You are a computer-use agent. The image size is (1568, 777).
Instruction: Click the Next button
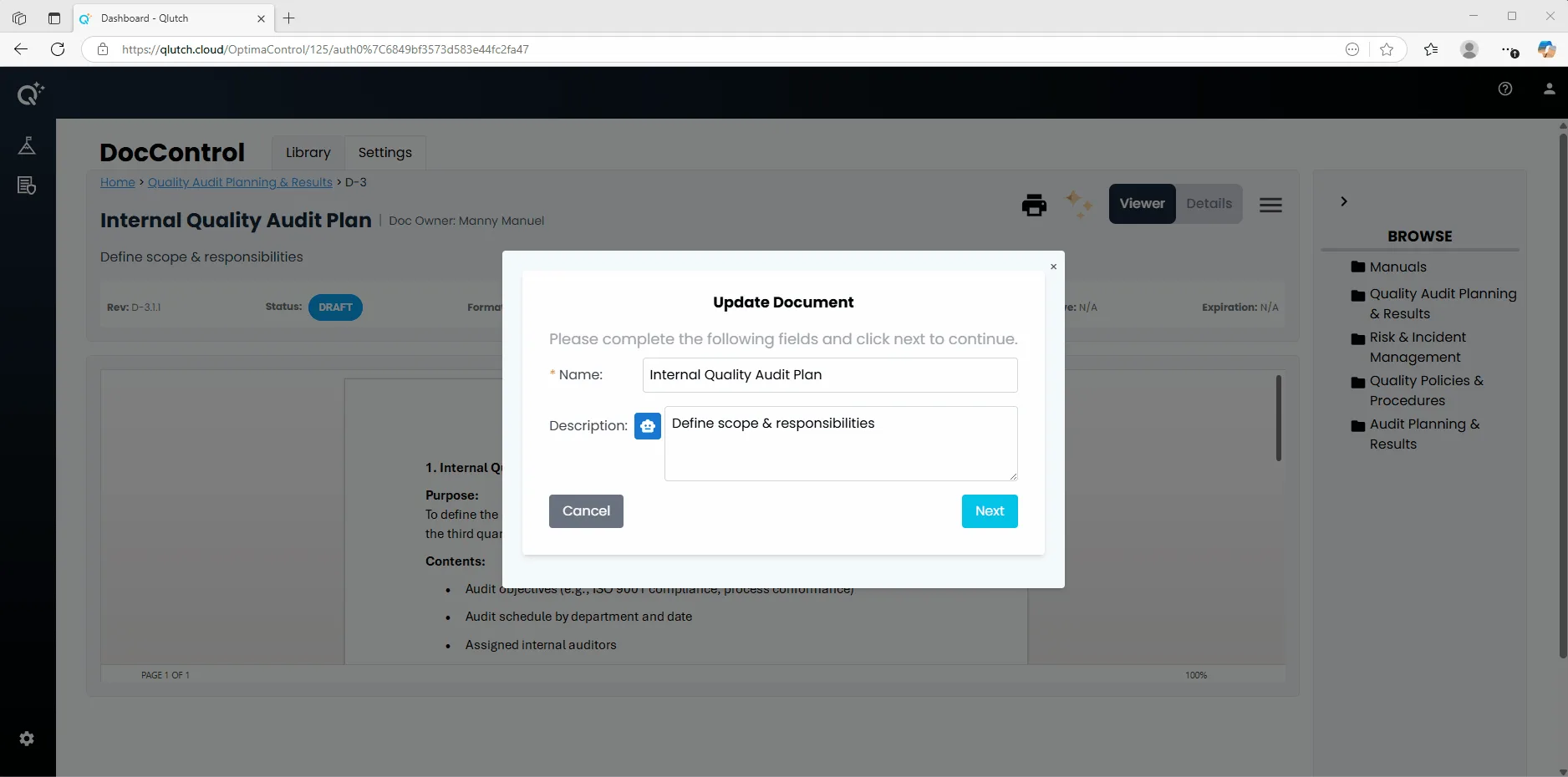click(990, 511)
